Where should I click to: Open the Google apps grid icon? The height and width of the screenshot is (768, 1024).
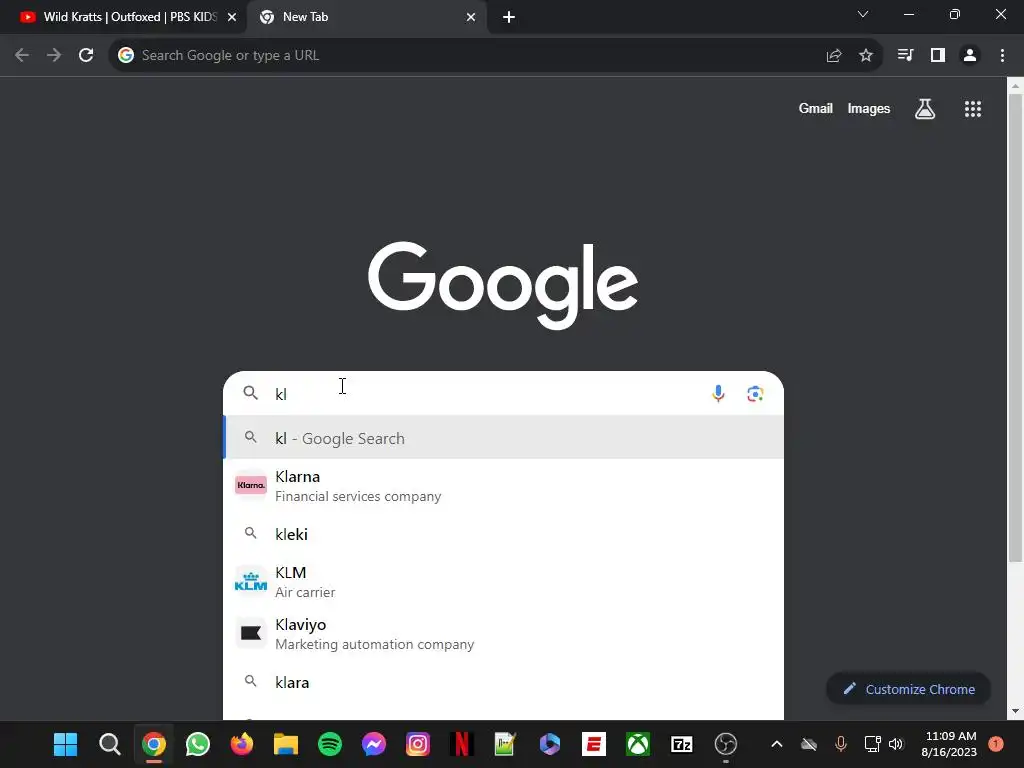pyautogui.click(x=973, y=109)
